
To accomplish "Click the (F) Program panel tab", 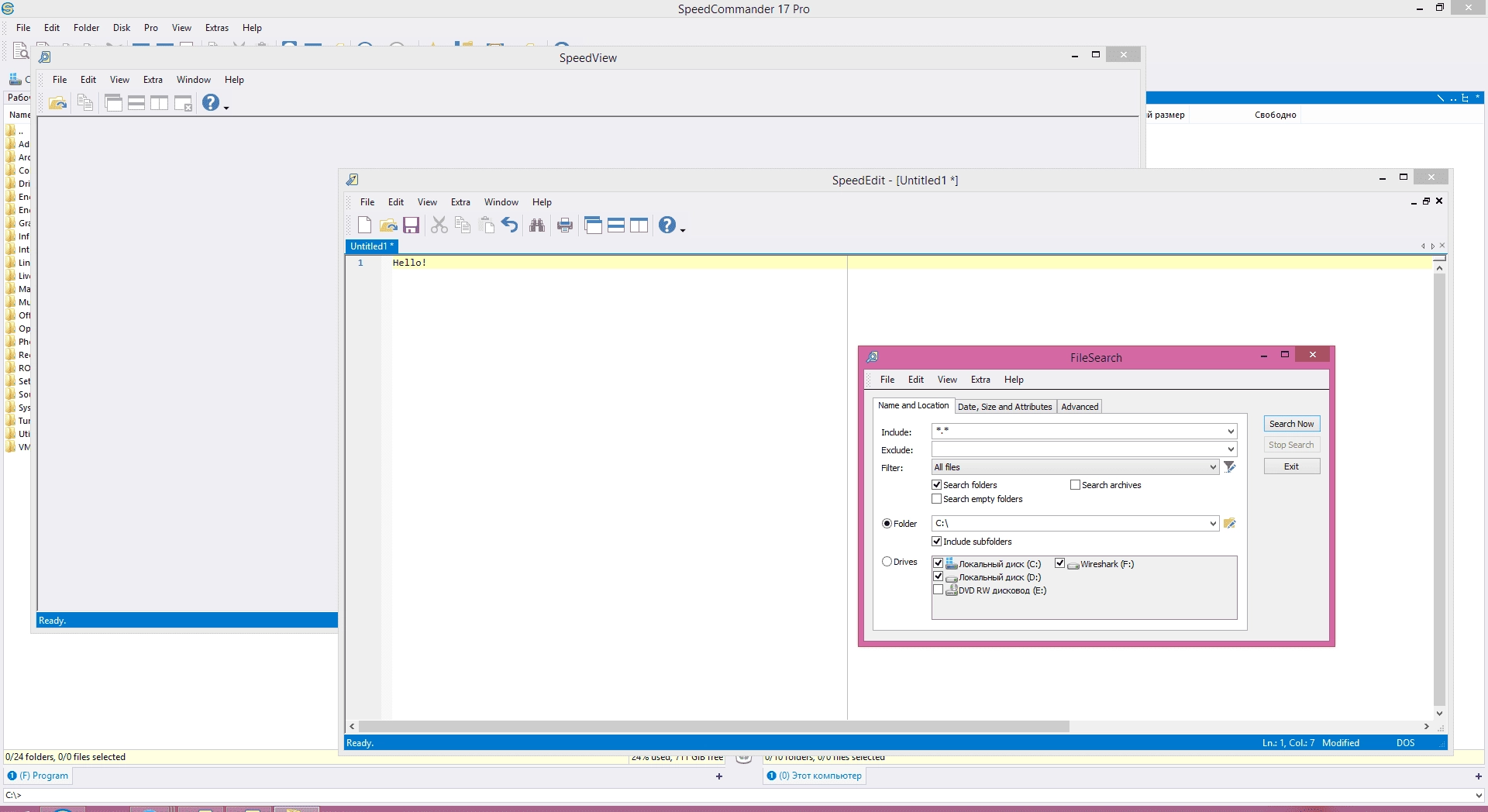I will pyautogui.click(x=38, y=776).
